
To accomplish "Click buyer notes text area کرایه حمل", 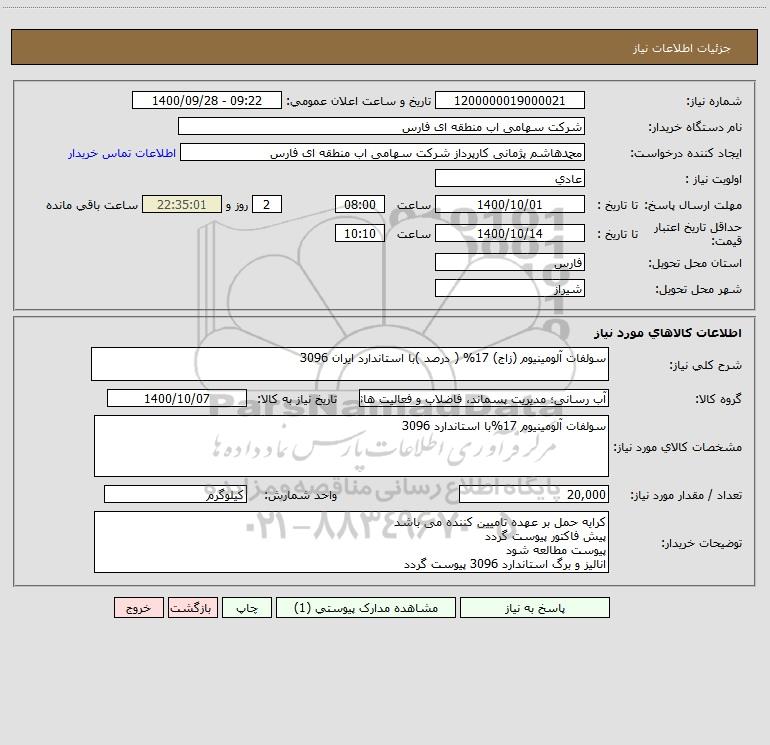I will (351, 542).
